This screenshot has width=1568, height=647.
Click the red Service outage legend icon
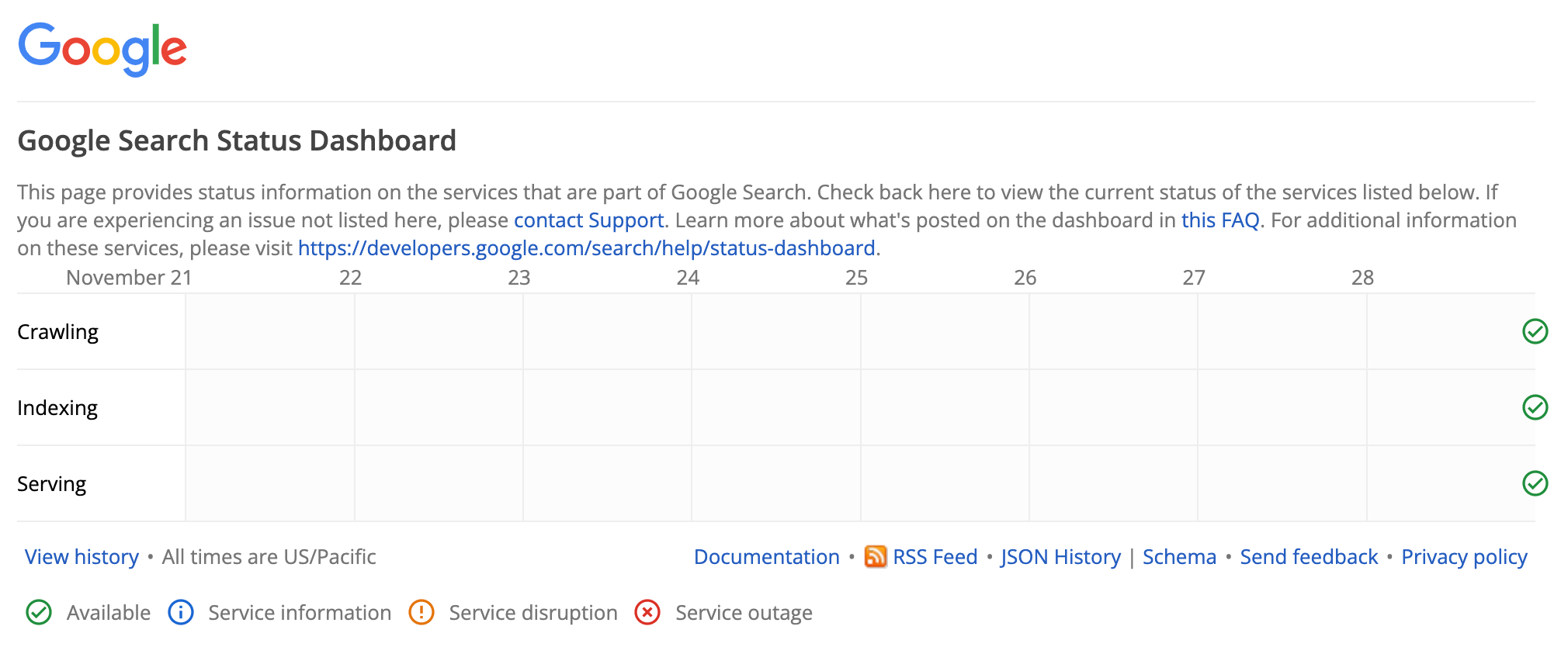tap(647, 612)
